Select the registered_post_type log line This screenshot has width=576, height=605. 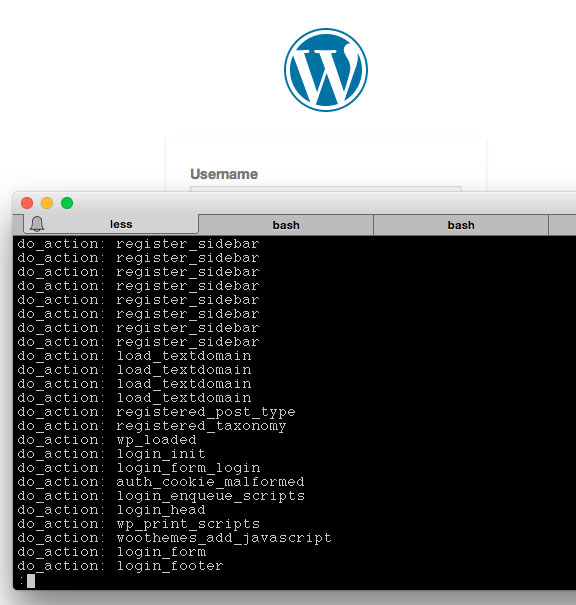click(x=156, y=412)
